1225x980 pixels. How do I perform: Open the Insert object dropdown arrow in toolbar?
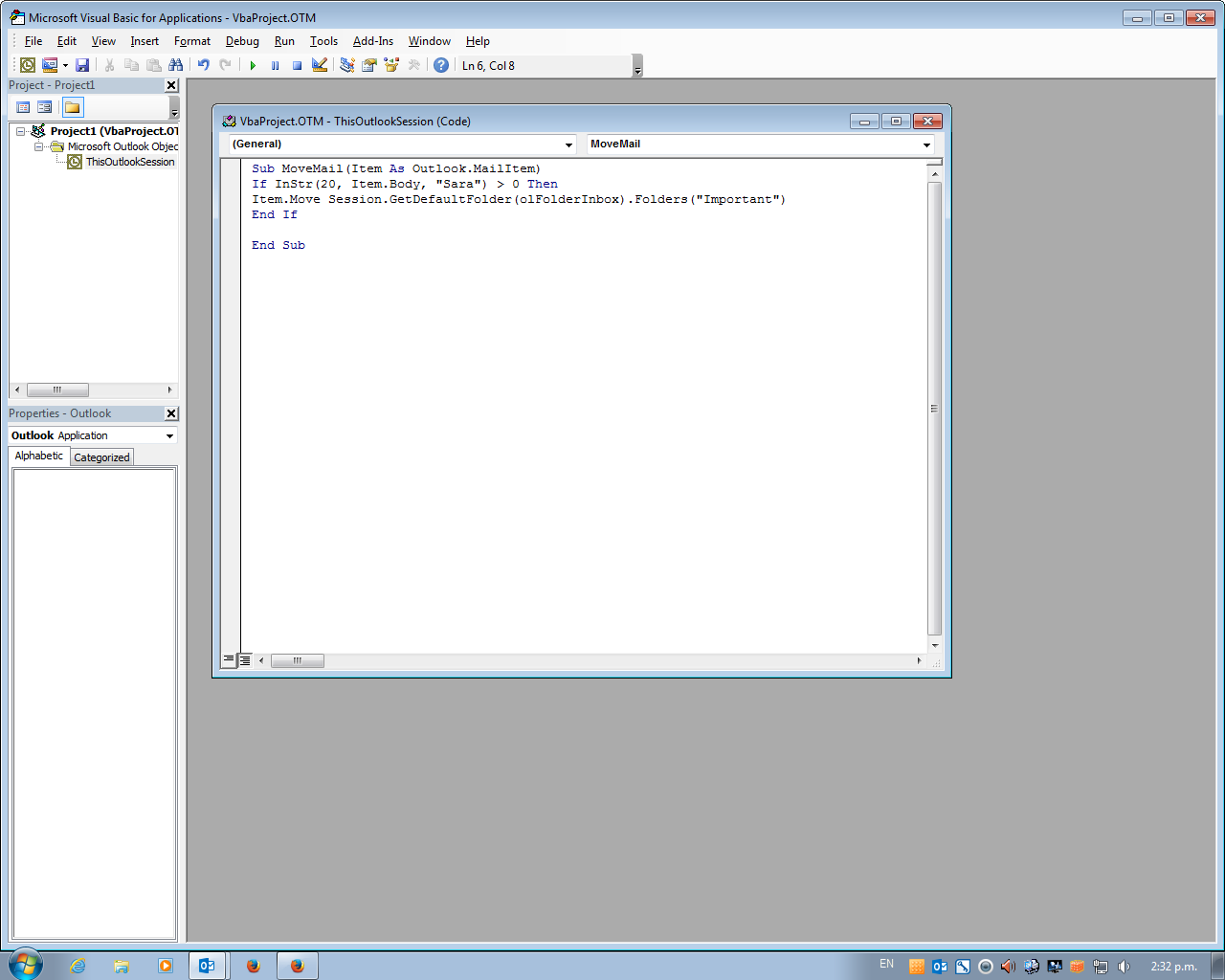pyautogui.click(x=65, y=65)
